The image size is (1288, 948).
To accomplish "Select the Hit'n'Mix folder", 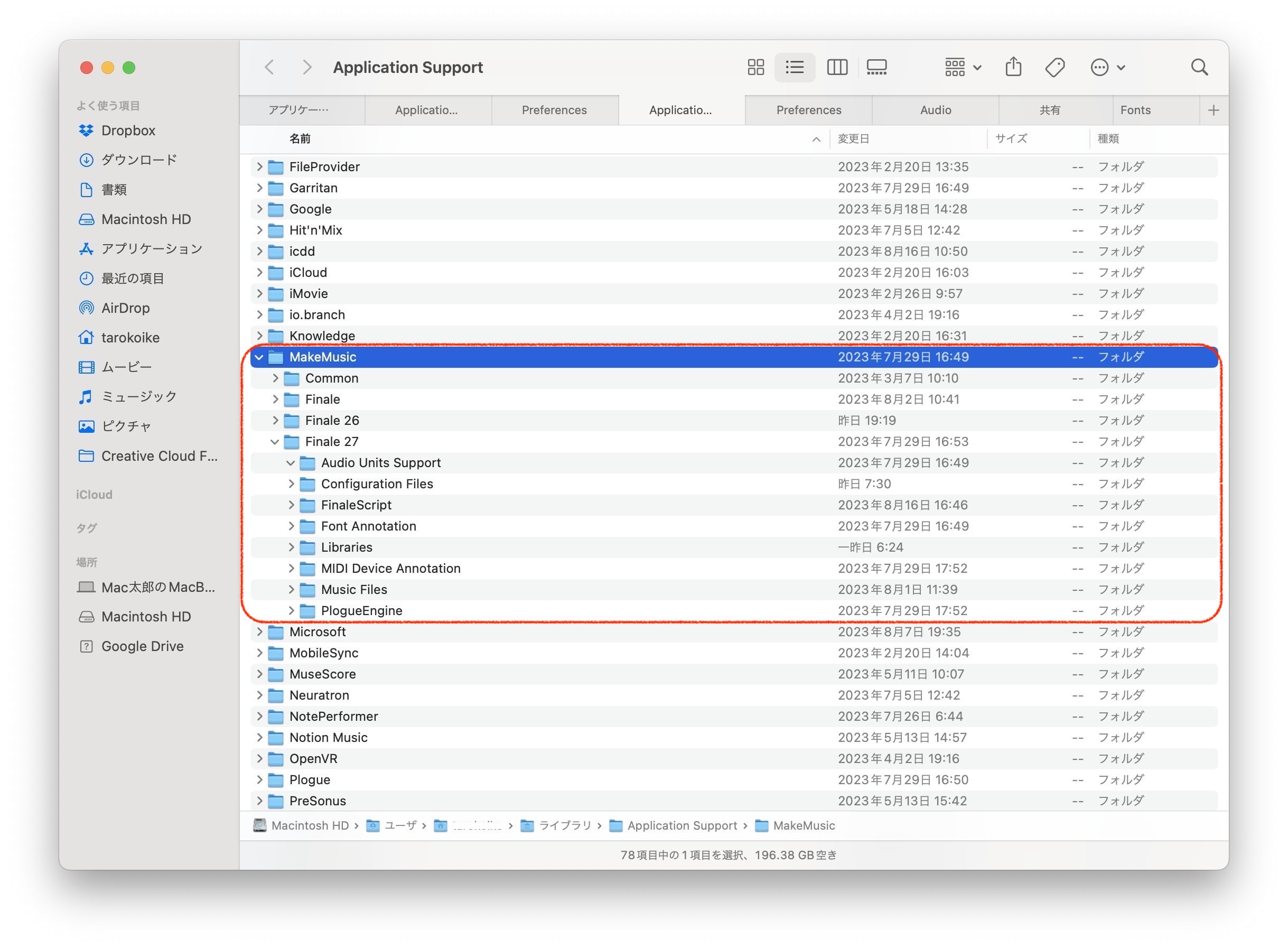I will [734, 230].
